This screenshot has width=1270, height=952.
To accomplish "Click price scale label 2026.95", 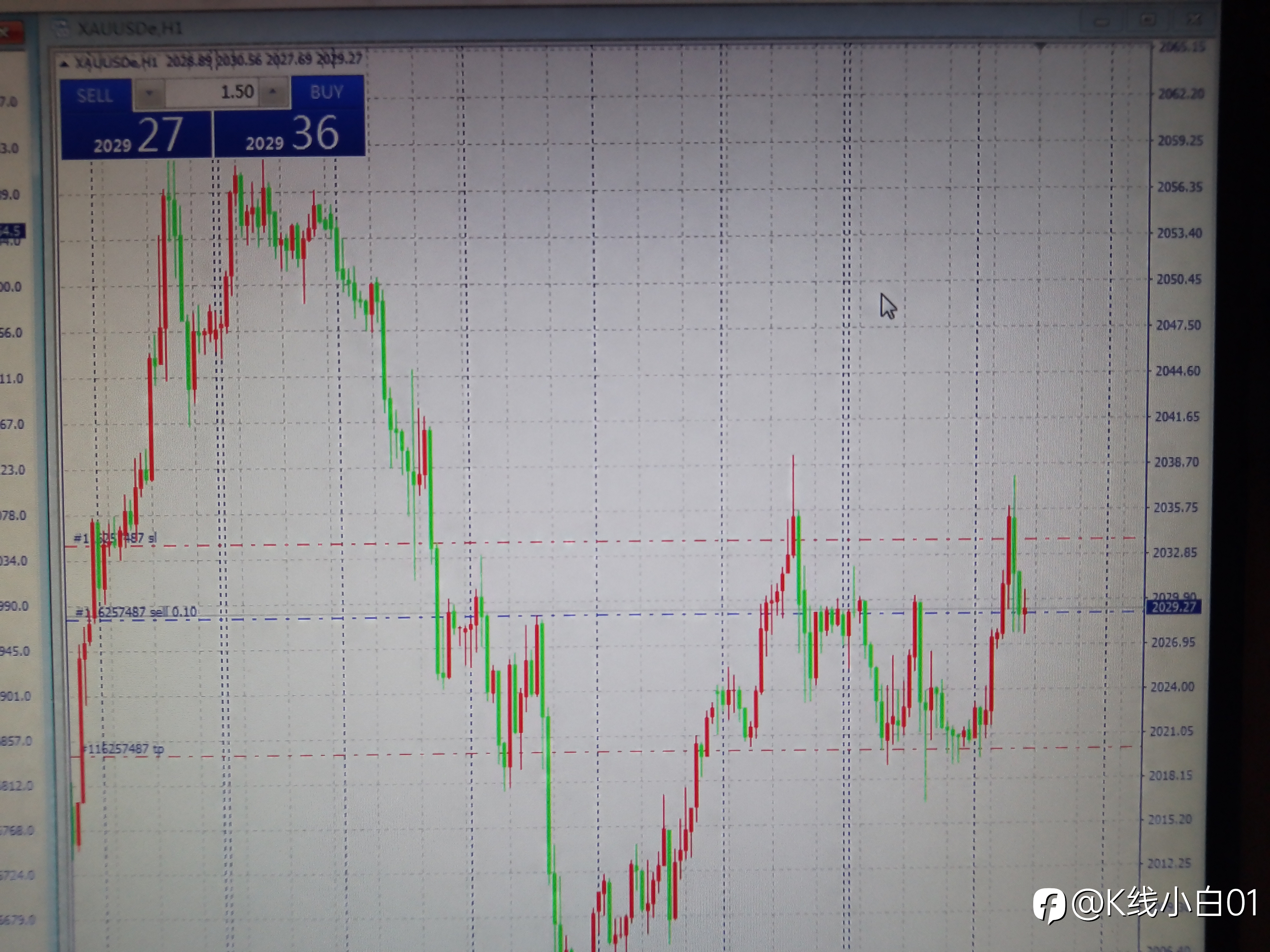I will click(x=1173, y=642).
